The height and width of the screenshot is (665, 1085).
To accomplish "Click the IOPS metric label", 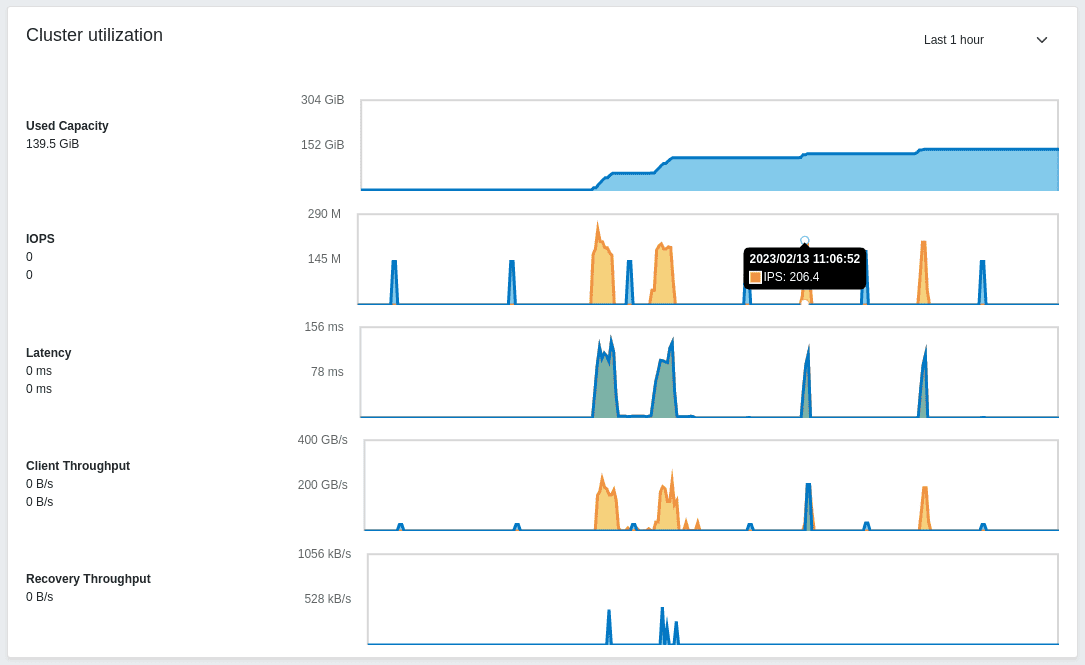I will pyautogui.click(x=40, y=239).
